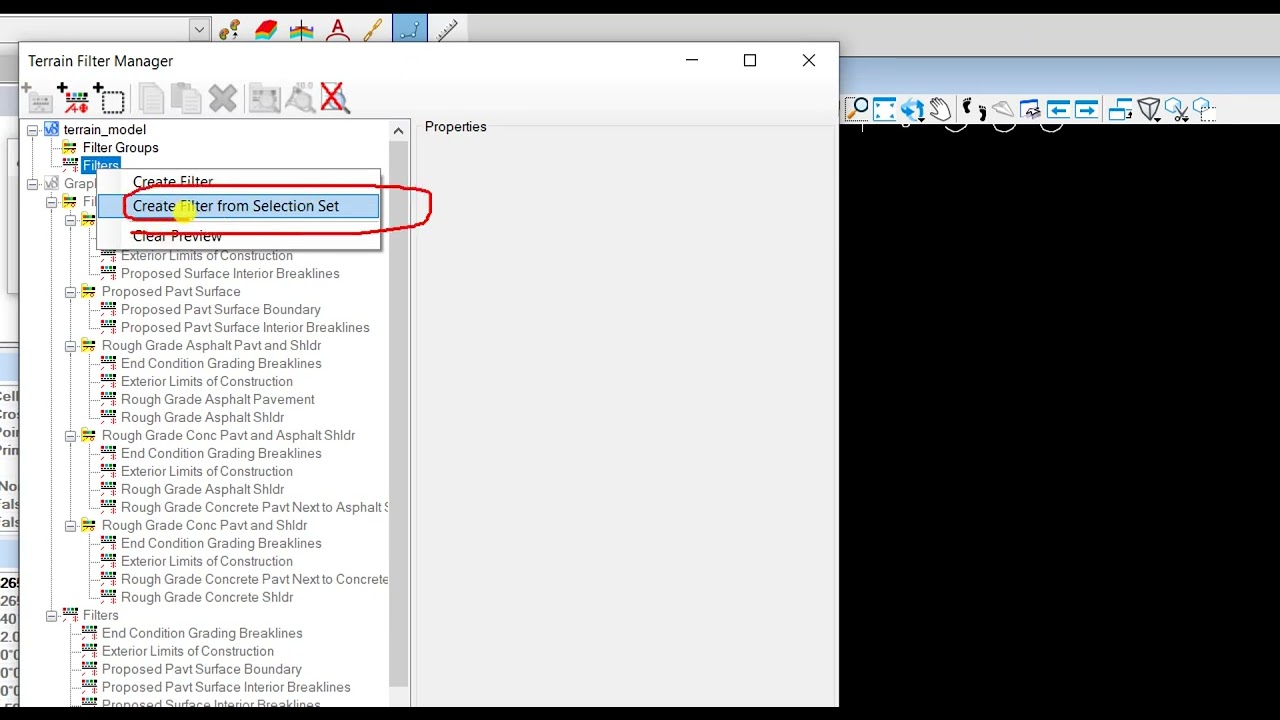Select the red text A tool icon
1280x720 pixels.
coord(338,30)
